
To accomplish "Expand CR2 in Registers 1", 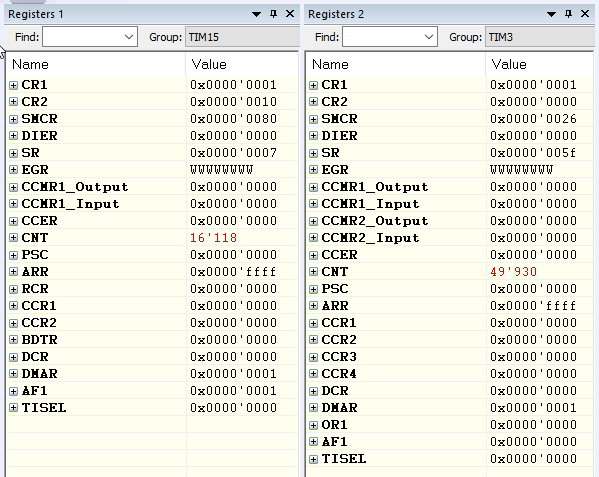I will (13, 102).
